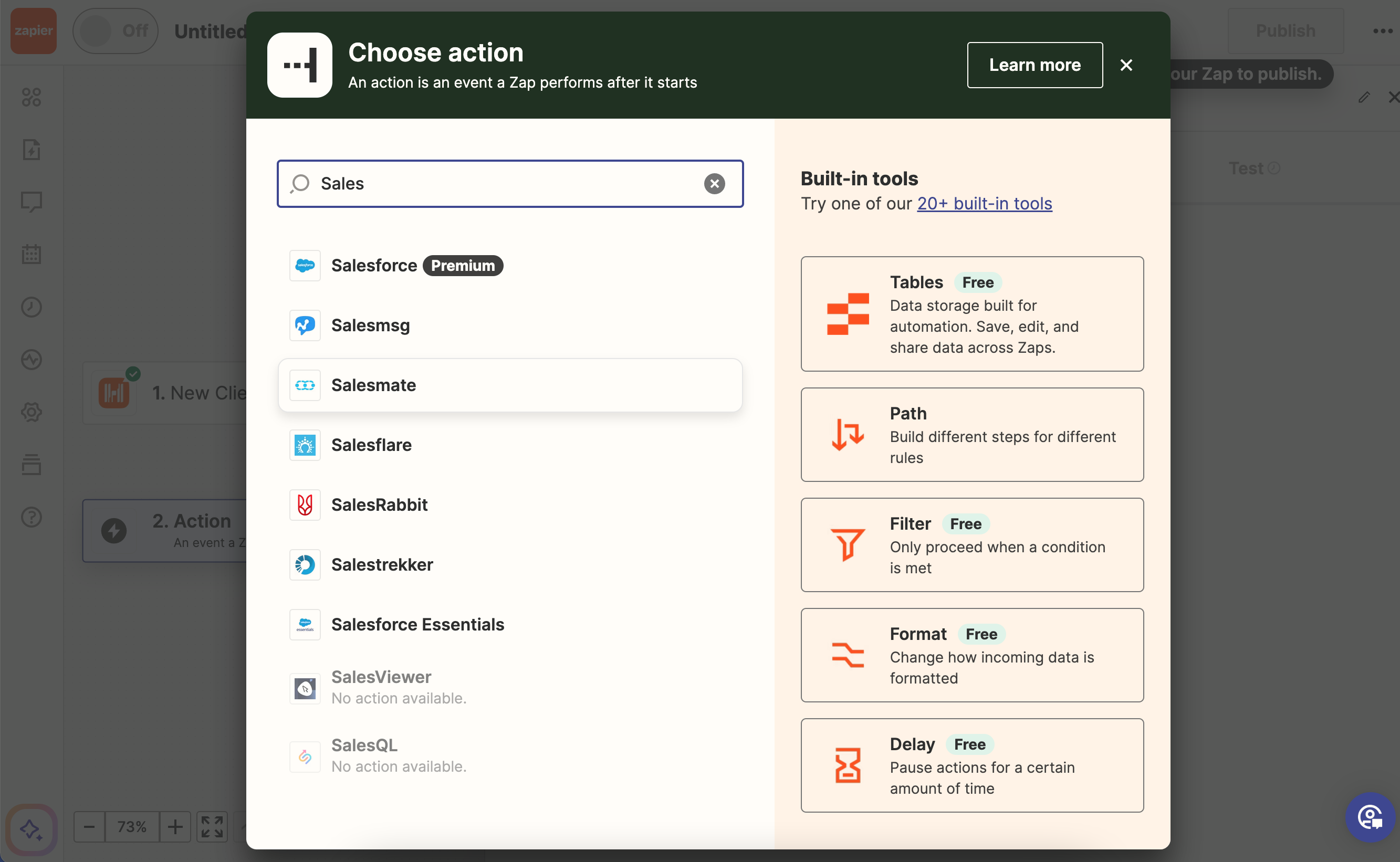Select step 1 New Client trigger
This screenshot has height=862, width=1400.
(165, 393)
